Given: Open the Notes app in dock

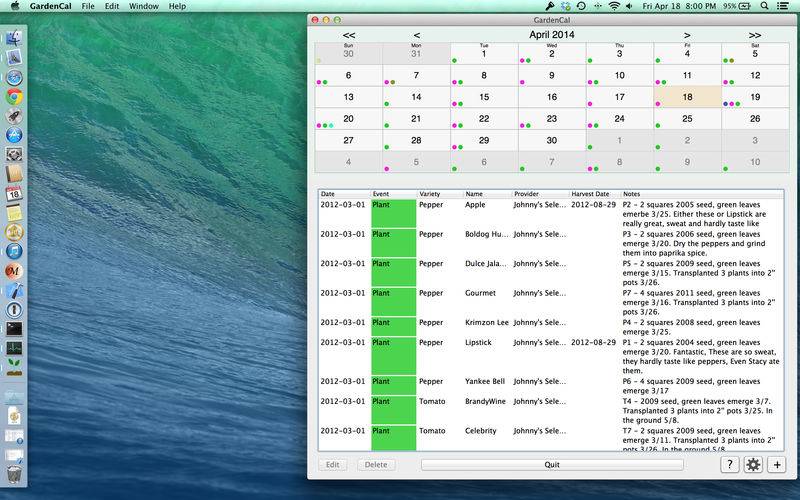Looking at the screenshot, I should click(14, 213).
